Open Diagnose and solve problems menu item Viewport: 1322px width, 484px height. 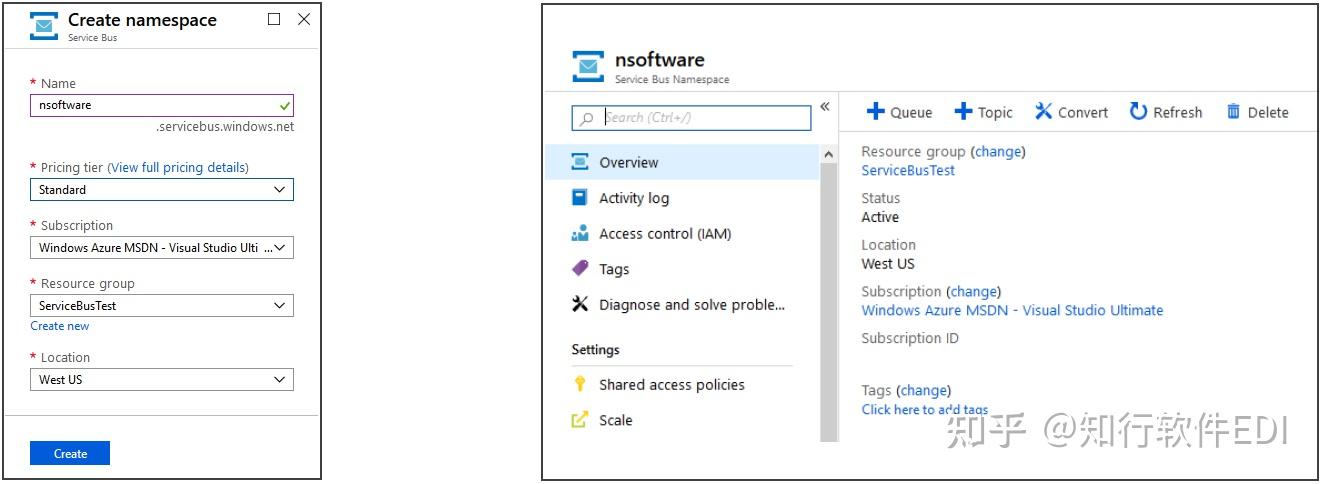tap(691, 305)
